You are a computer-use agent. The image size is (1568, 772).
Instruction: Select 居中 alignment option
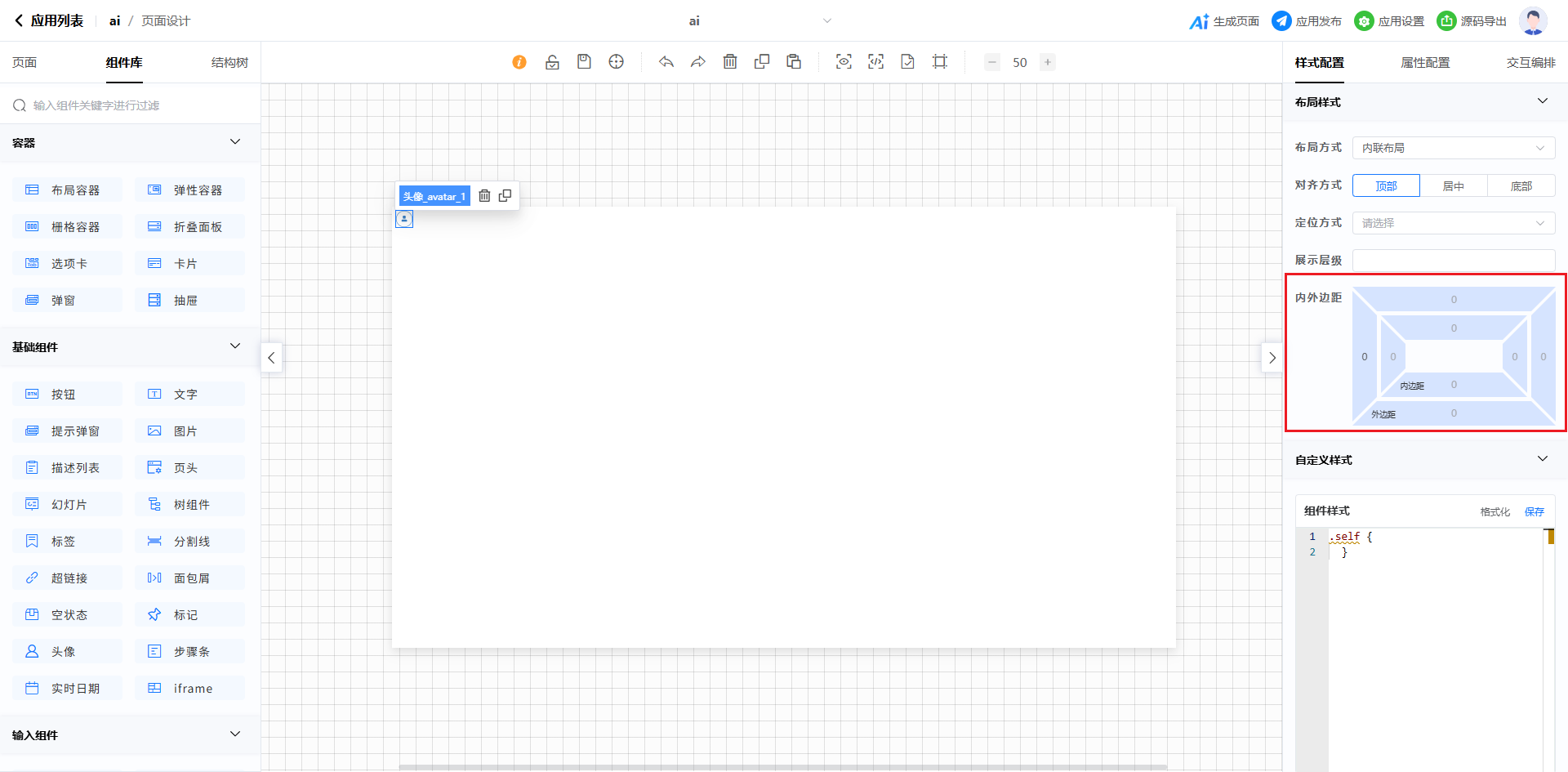[1453, 186]
